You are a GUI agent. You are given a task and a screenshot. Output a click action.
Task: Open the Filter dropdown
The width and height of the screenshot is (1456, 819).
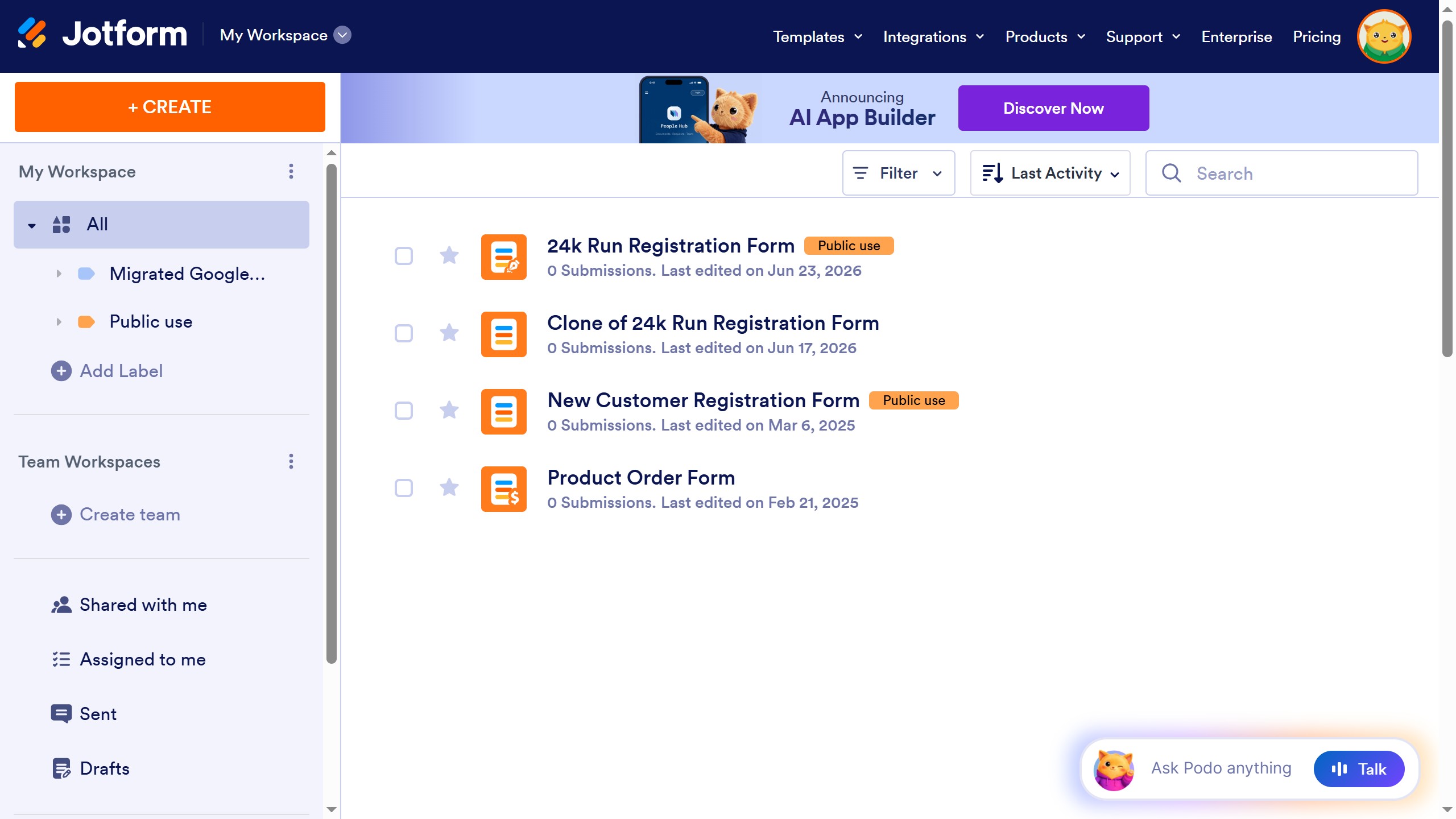tap(899, 173)
